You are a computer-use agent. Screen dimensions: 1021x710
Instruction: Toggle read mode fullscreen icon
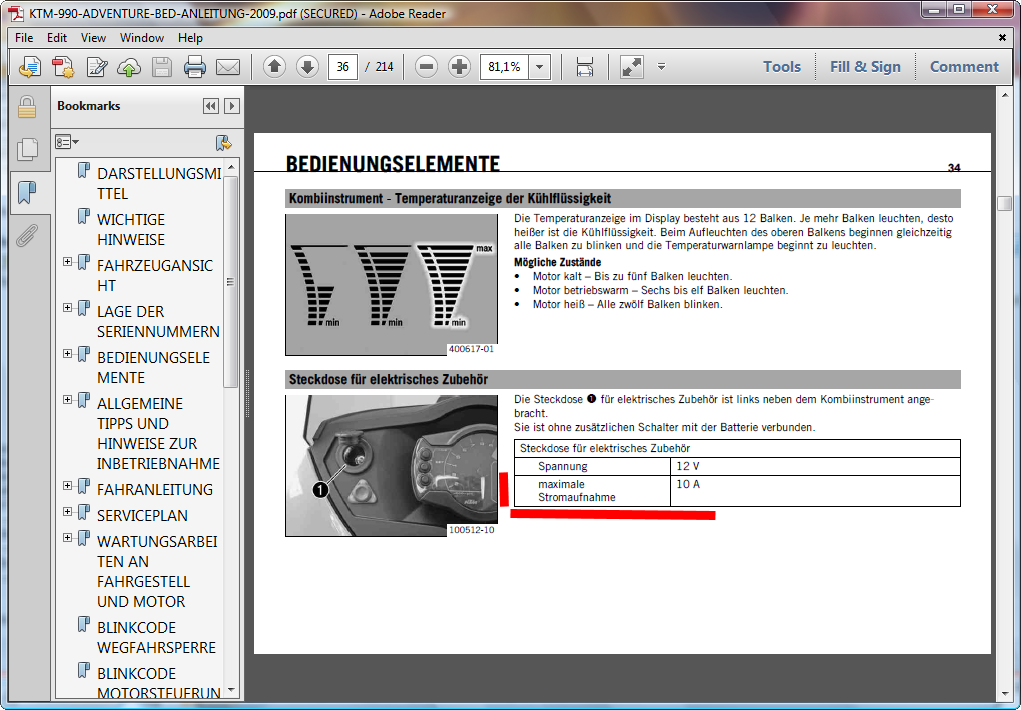tap(631, 67)
